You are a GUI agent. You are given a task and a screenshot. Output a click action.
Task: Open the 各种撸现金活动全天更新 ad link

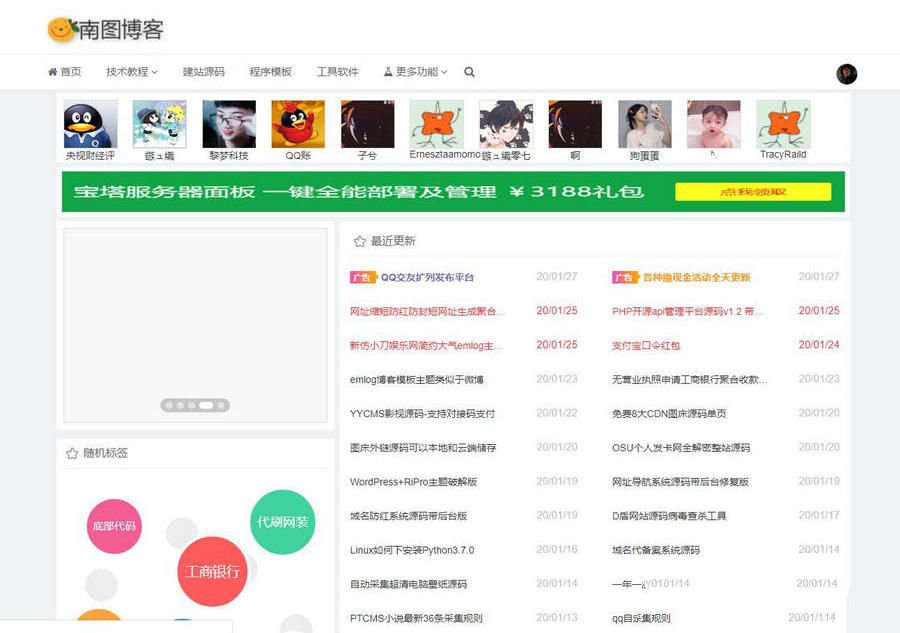(x=696, y=277)
